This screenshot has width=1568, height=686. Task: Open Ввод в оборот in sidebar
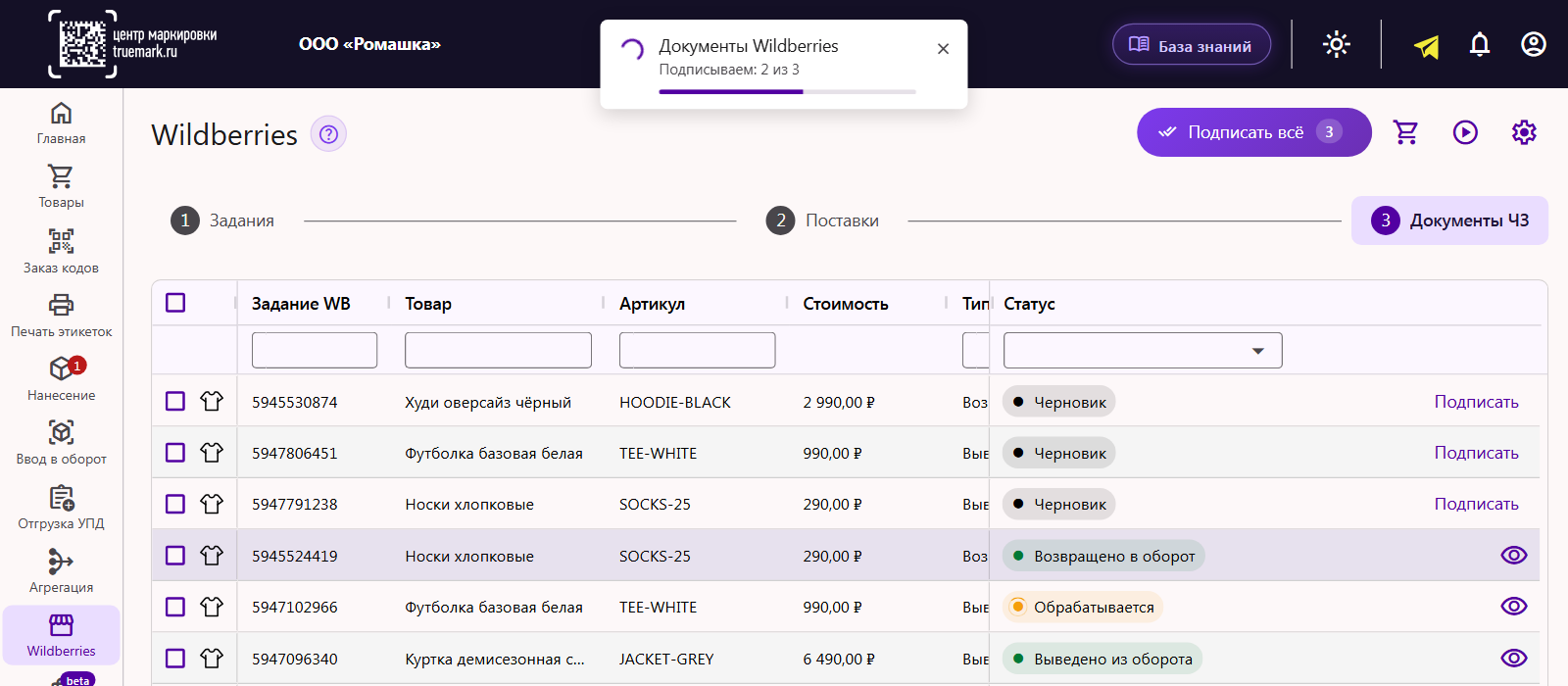61,443
